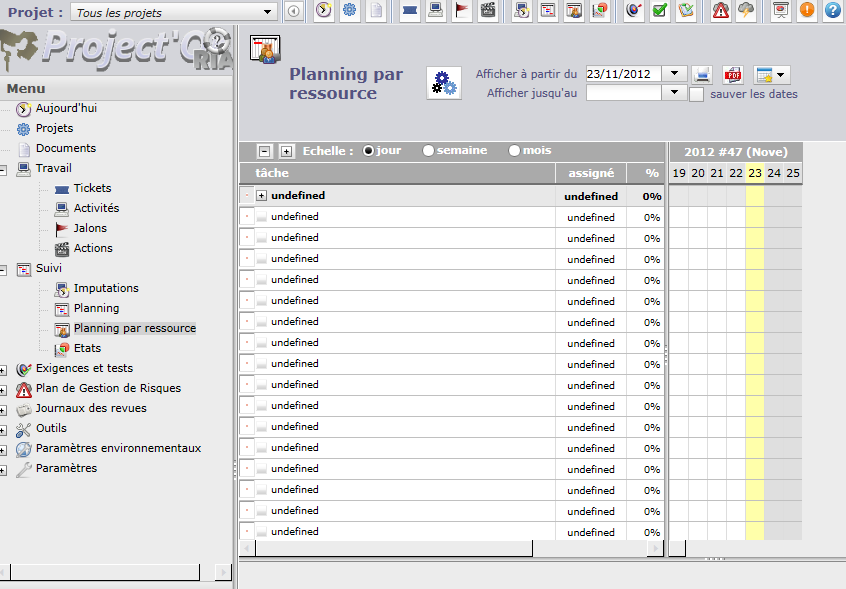
Task: Click the risk warning triangle toolbar icon
Action: [x=720, y=11]
